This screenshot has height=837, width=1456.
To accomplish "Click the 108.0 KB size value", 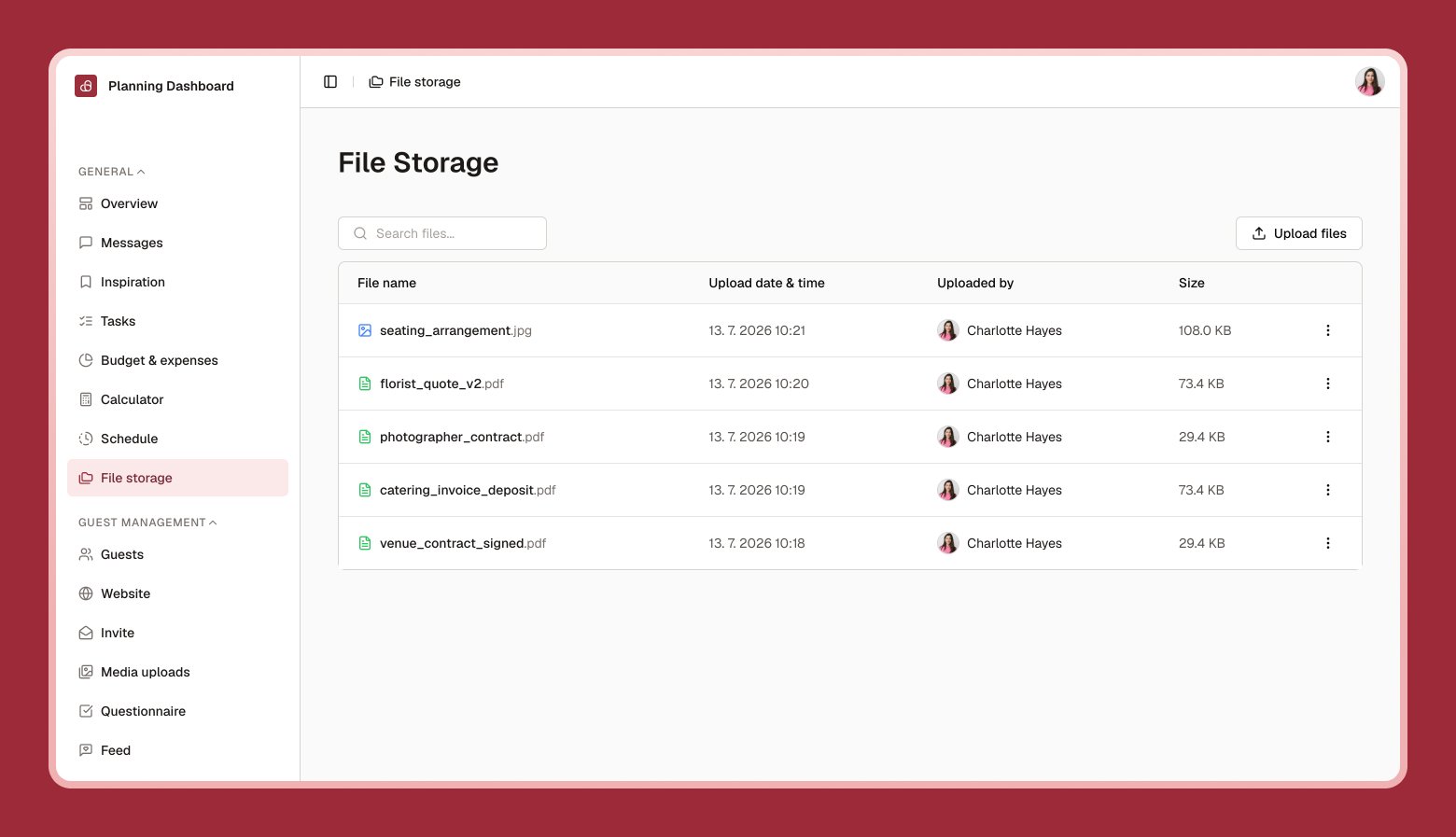I will coord(1205,330).
